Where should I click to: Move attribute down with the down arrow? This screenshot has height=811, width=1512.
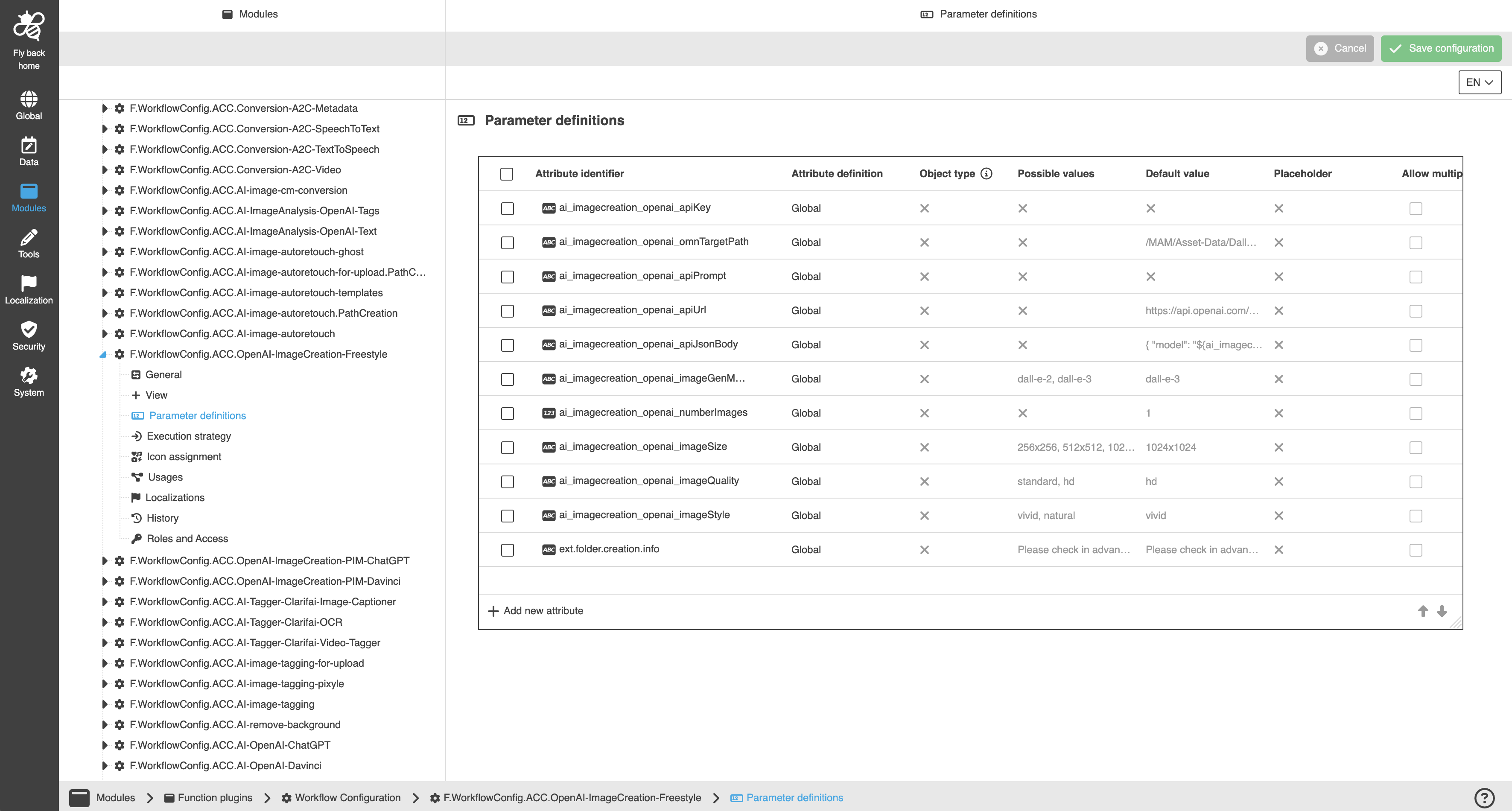tap(1442, 611)
